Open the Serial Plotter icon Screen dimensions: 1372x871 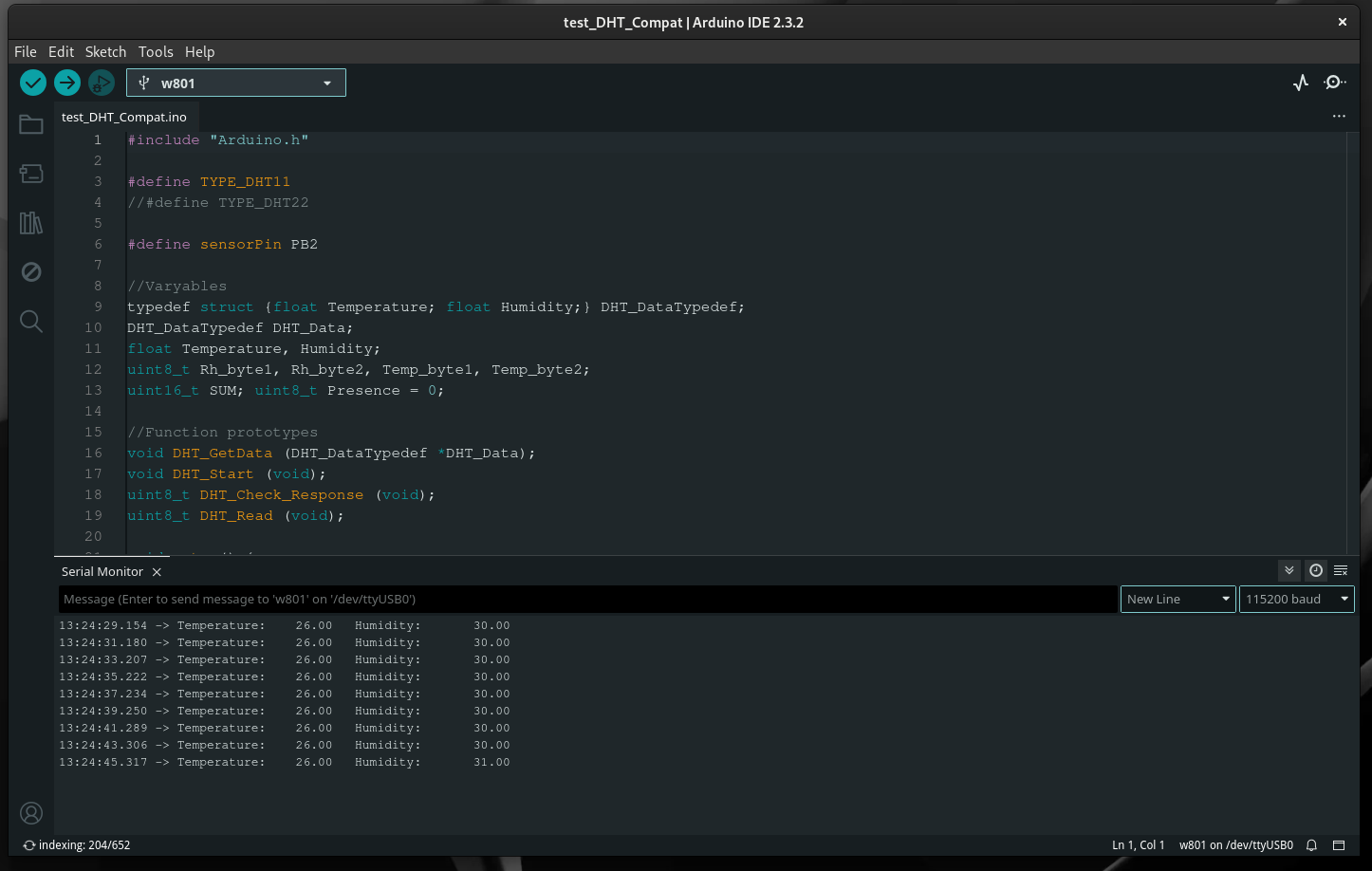[x=1301, y=83]
